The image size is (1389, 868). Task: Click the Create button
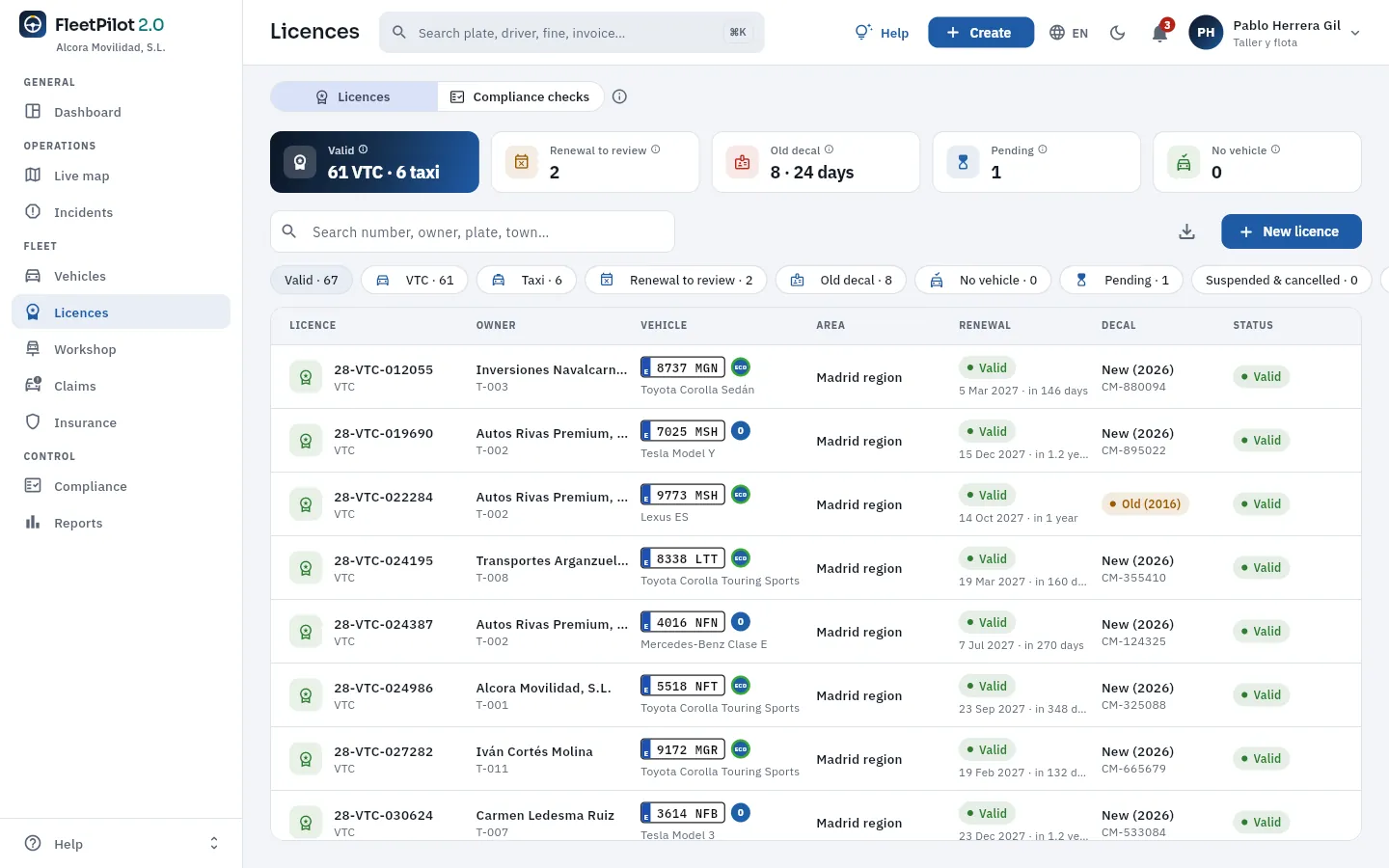(981, 33)
